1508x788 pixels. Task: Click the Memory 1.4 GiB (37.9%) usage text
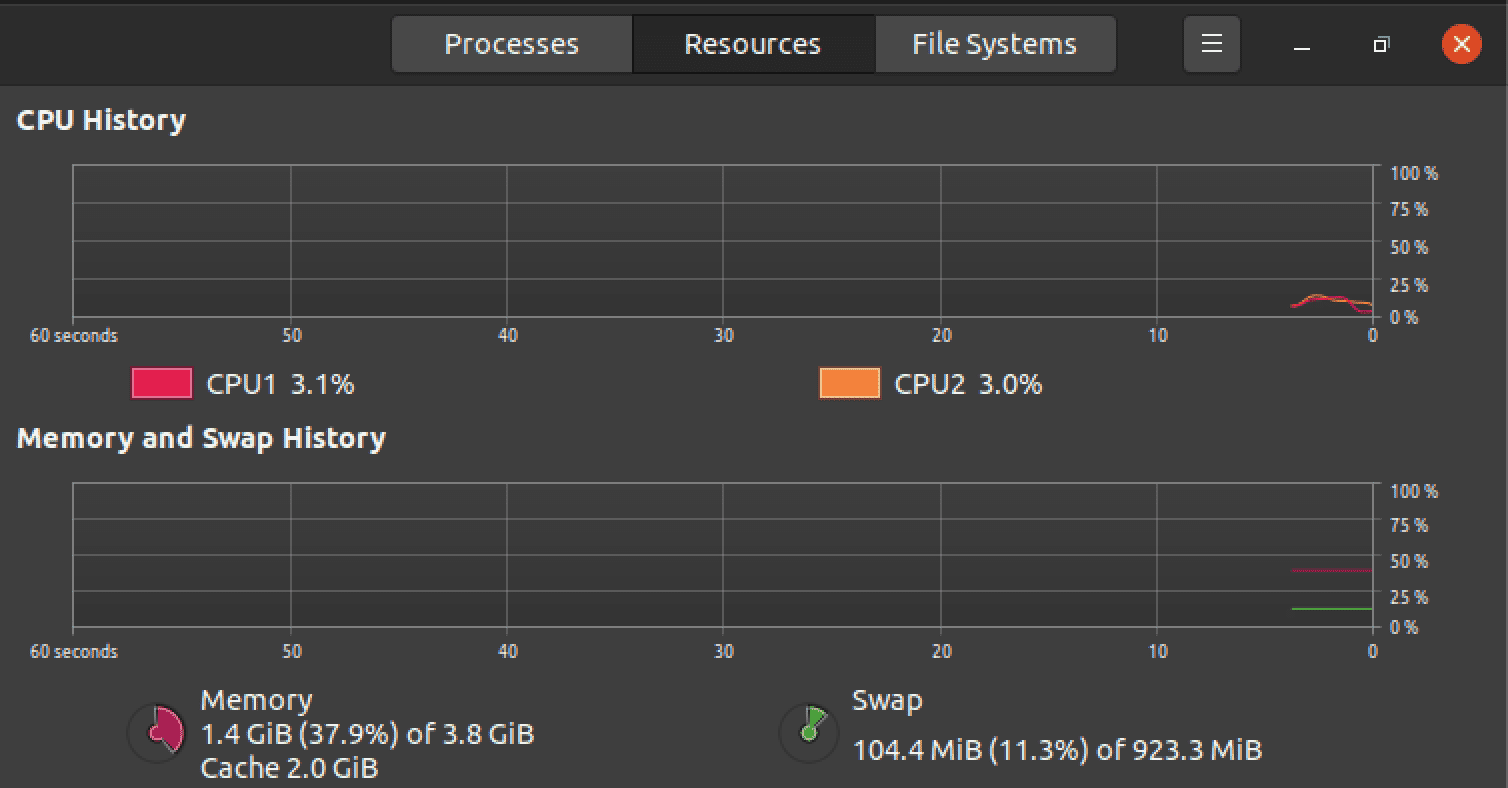[368, 734]
